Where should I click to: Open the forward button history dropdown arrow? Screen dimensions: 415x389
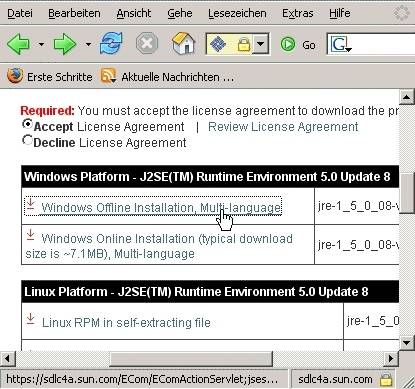pos(88,44)
